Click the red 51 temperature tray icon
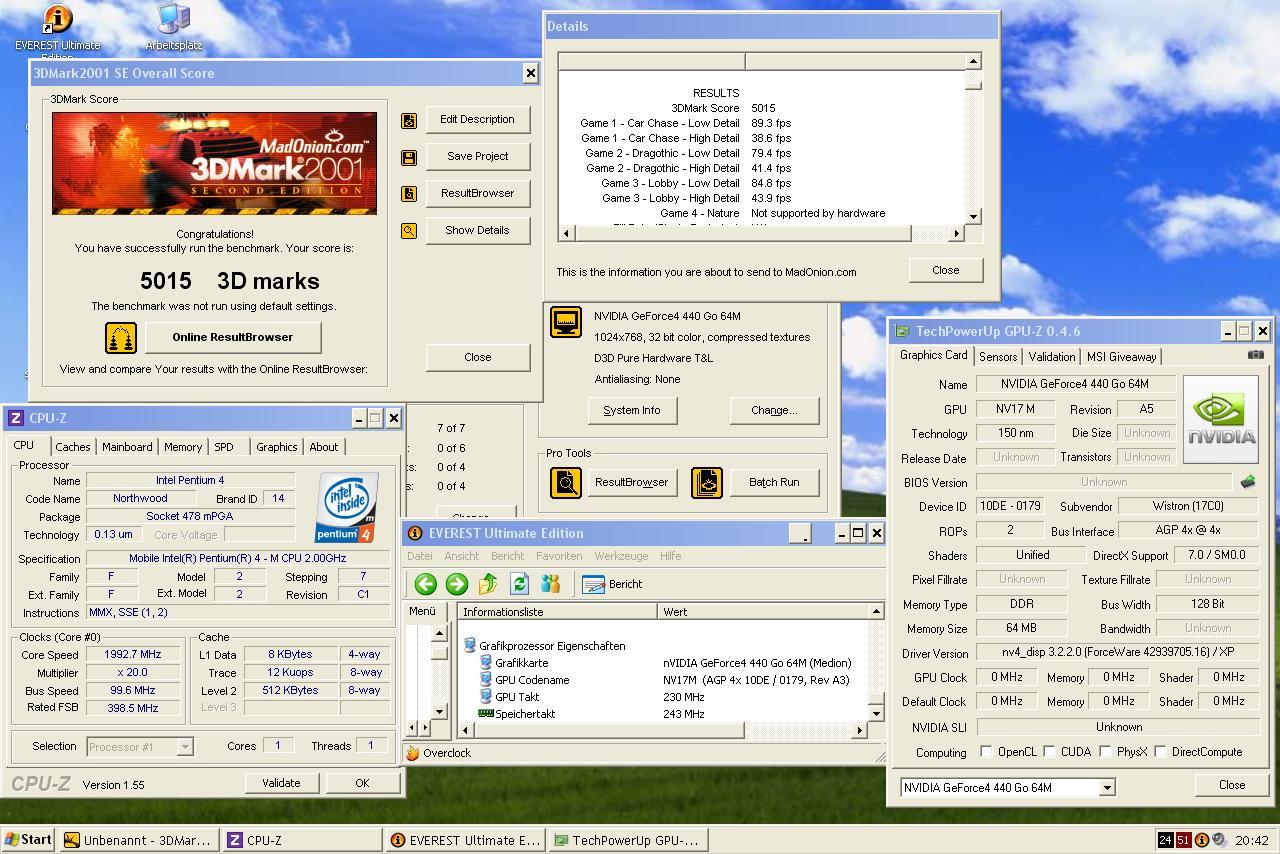Screen dimensions: 1280x854 1183,840
